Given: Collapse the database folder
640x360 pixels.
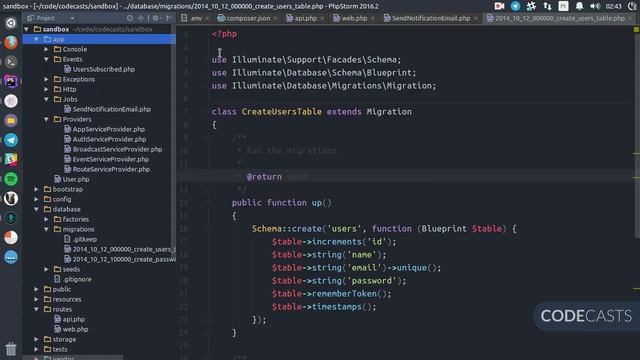Looking at the screenshot, I should point(37,209).
